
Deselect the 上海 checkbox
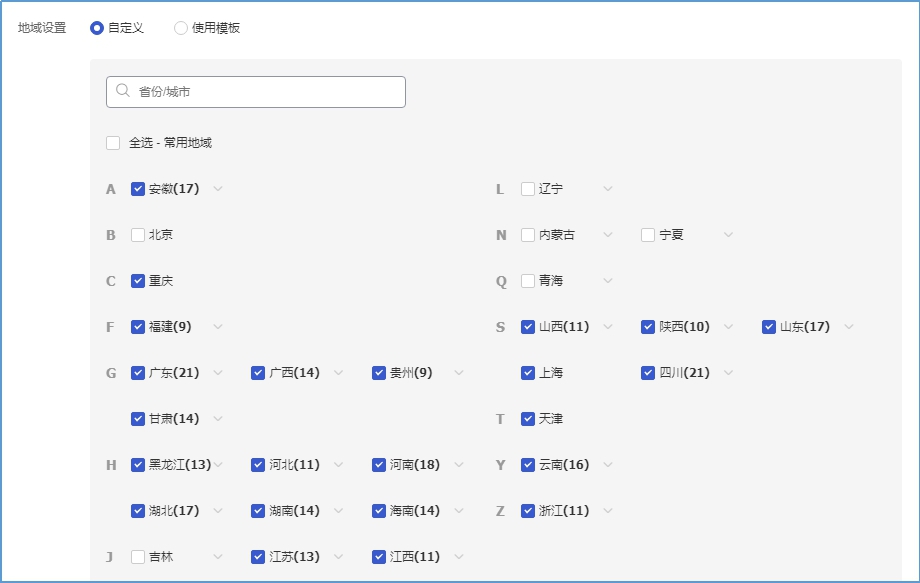tap(528, 373)
